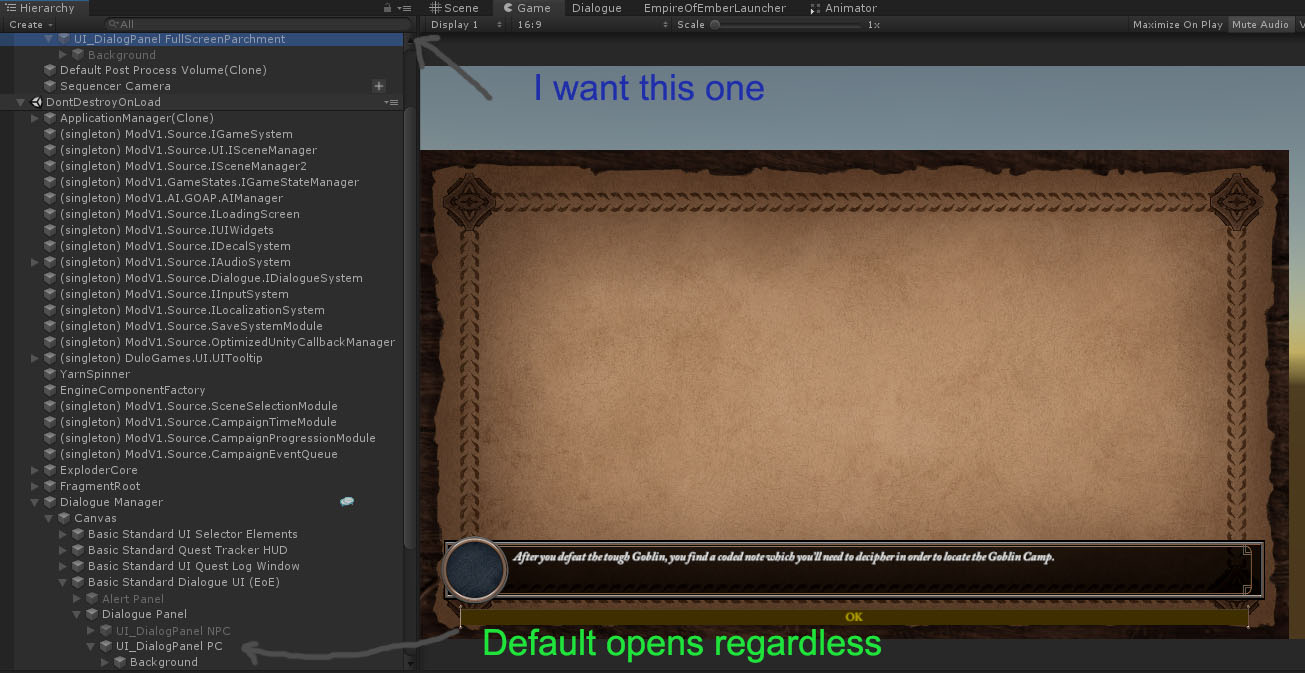Click the cube icon of Alert Panel

(x=92, y=599)
